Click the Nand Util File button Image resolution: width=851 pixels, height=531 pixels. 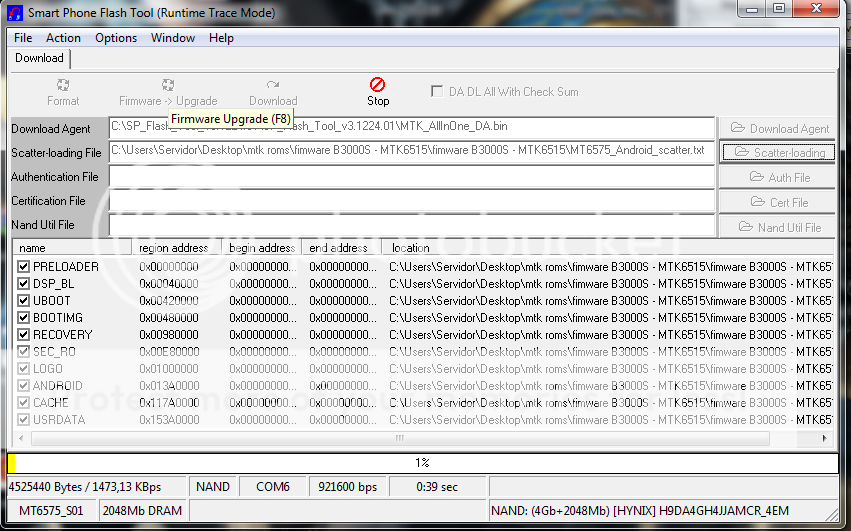click(x=778, y=227)
